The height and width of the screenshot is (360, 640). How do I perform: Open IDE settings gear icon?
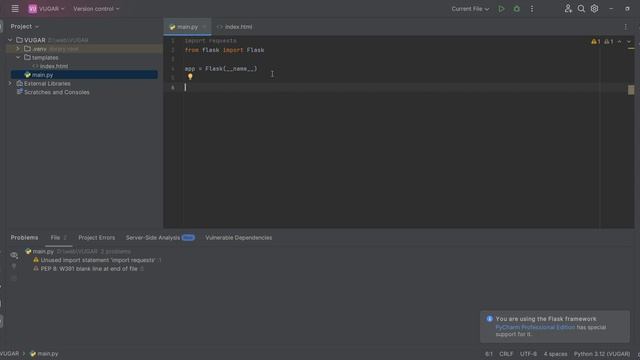[594, 9]
